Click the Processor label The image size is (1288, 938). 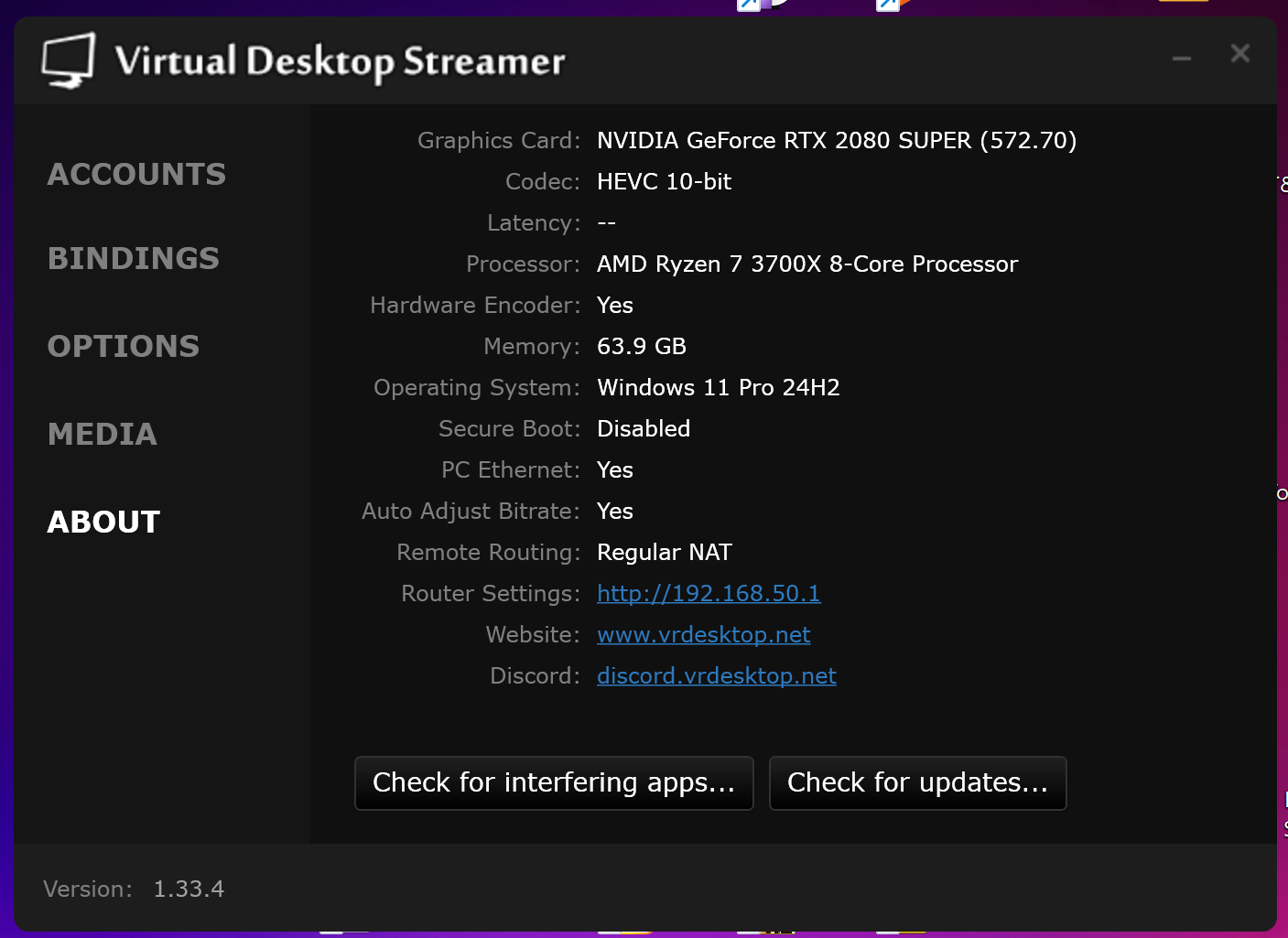524,264
